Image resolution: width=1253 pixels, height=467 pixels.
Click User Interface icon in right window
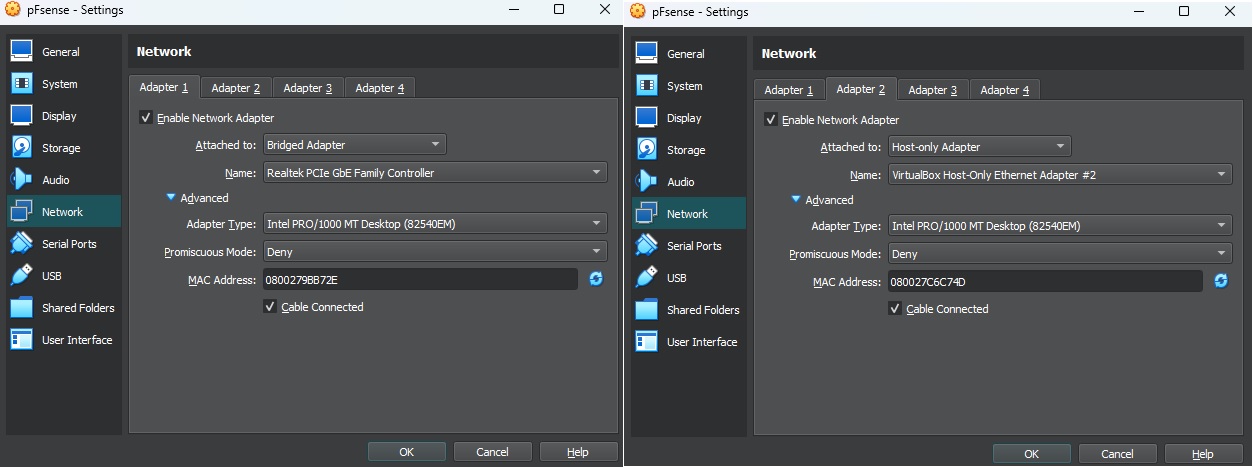pos(647,341)
